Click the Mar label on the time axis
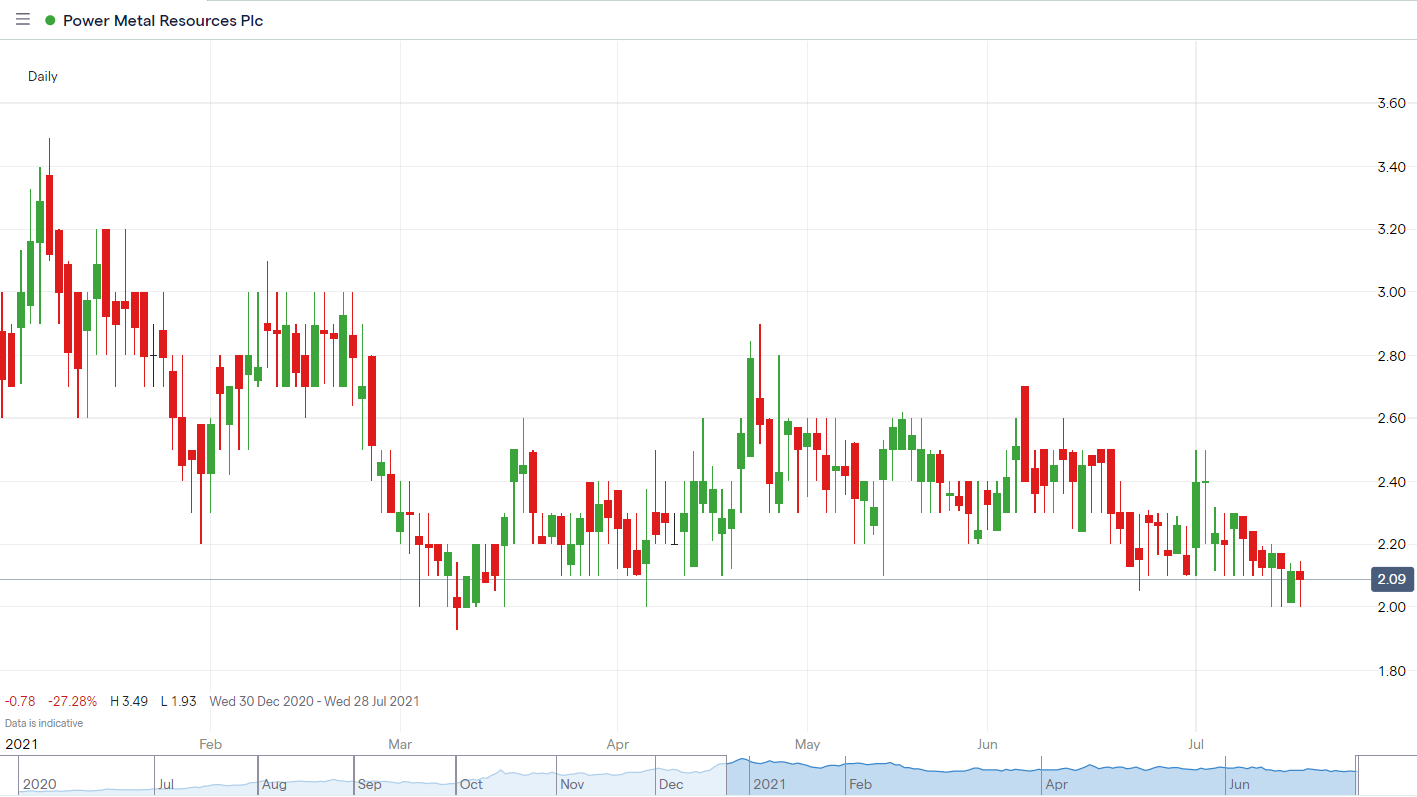 [x=400, y=744]
